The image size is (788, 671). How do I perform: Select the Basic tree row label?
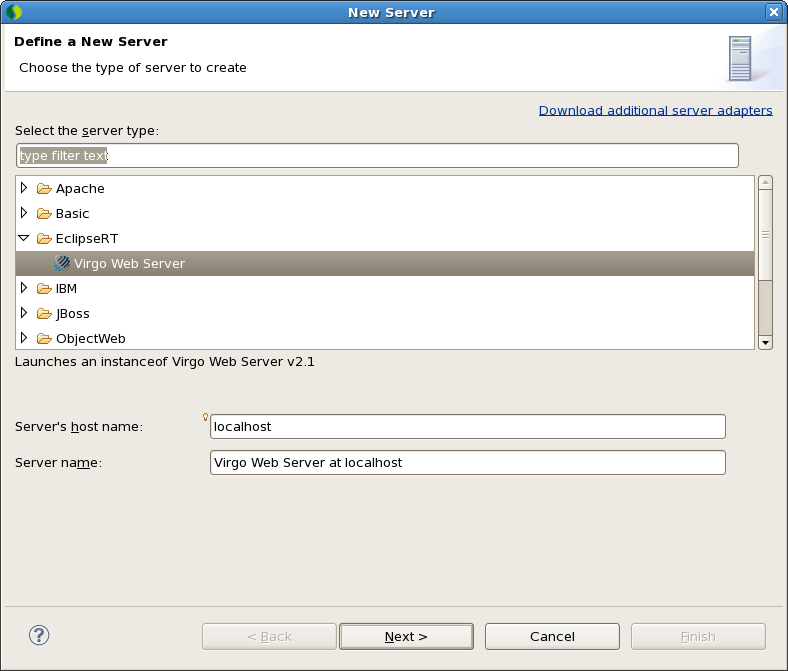point(72,214)
